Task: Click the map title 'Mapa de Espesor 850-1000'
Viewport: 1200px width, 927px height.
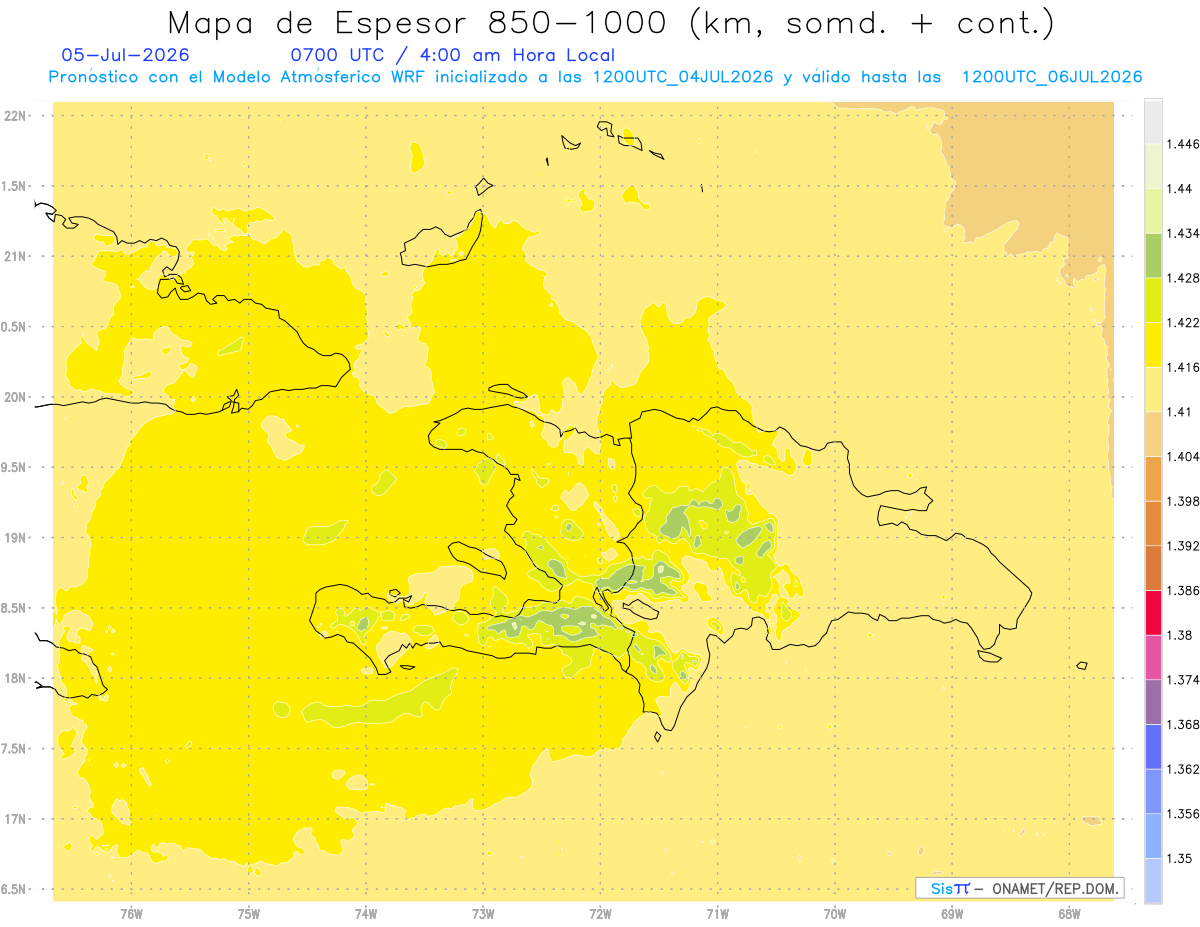Action: [420, 23]
